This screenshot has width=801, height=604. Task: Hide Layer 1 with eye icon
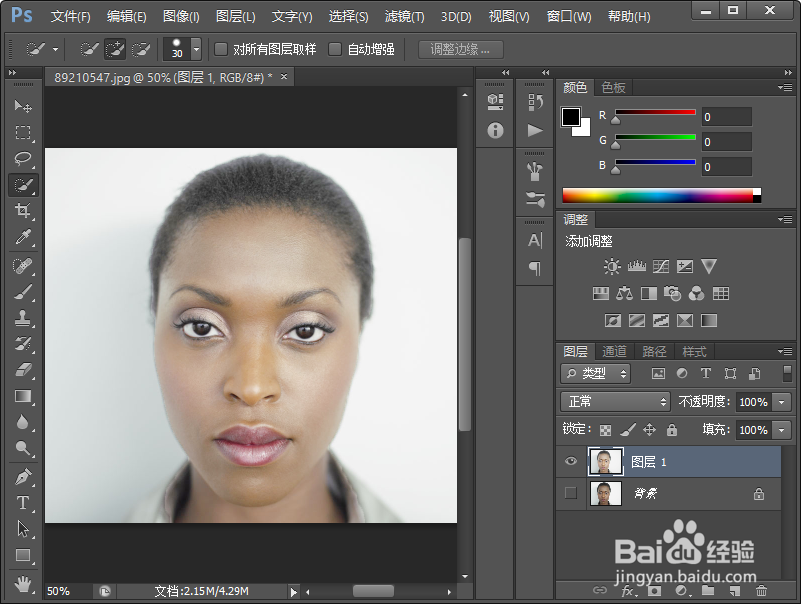[x=571, y=461]
